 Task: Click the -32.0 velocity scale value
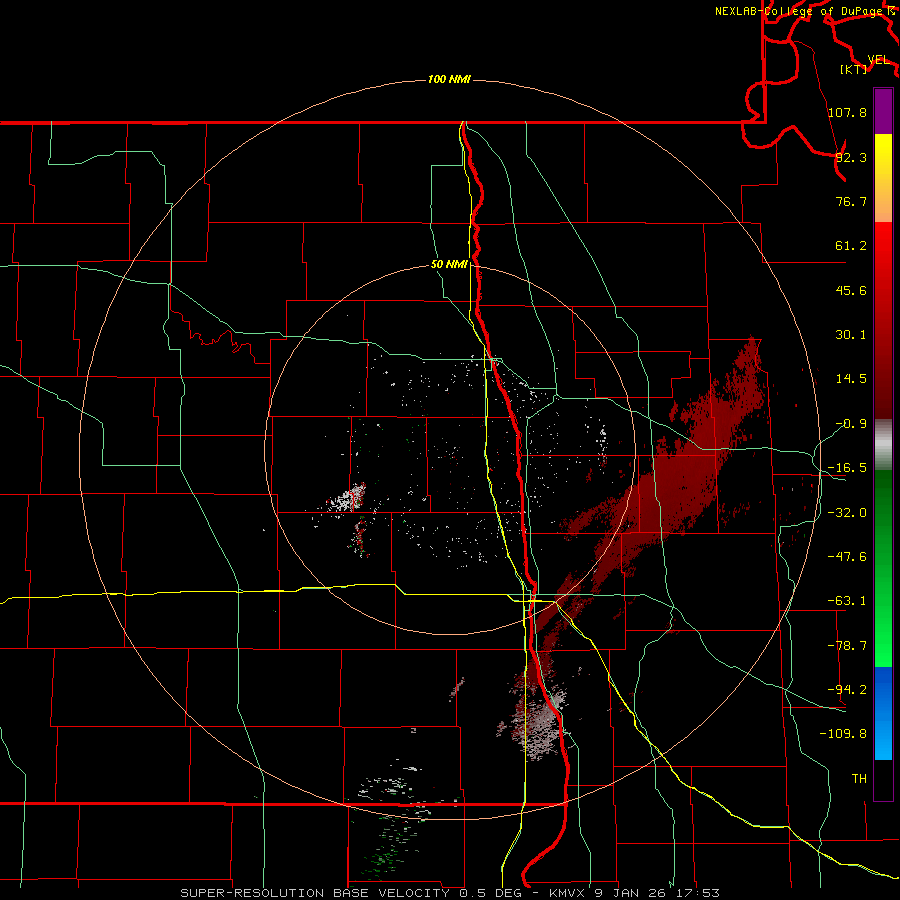click(847, 513)
